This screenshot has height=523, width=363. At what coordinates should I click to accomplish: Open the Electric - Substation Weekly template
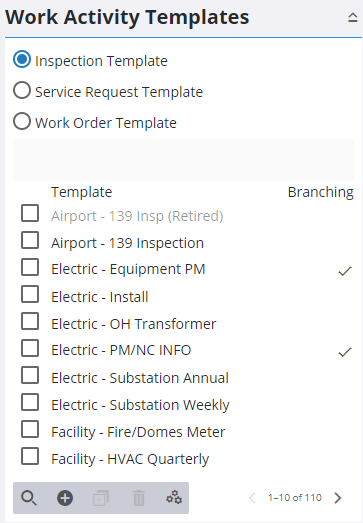tap(140, 405)
